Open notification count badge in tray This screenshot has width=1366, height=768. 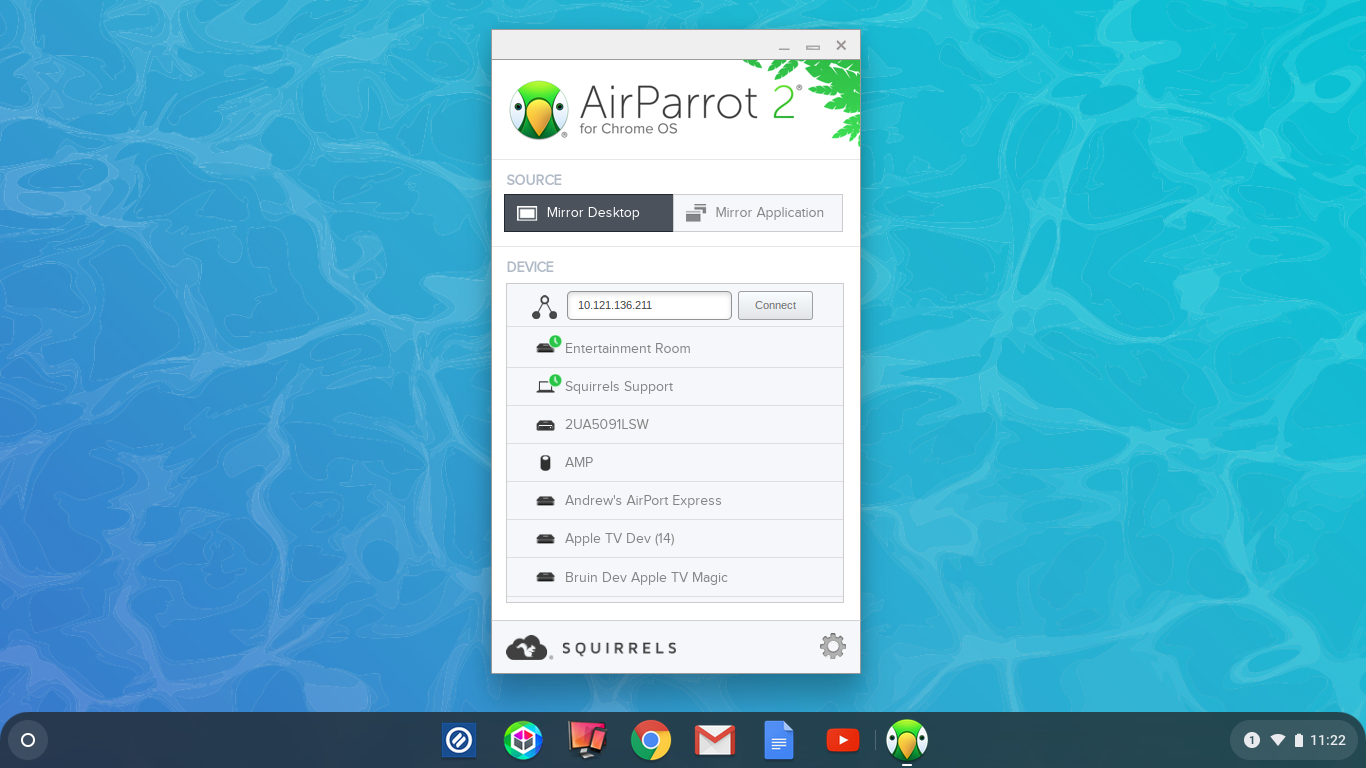[x=1251, y=740]
